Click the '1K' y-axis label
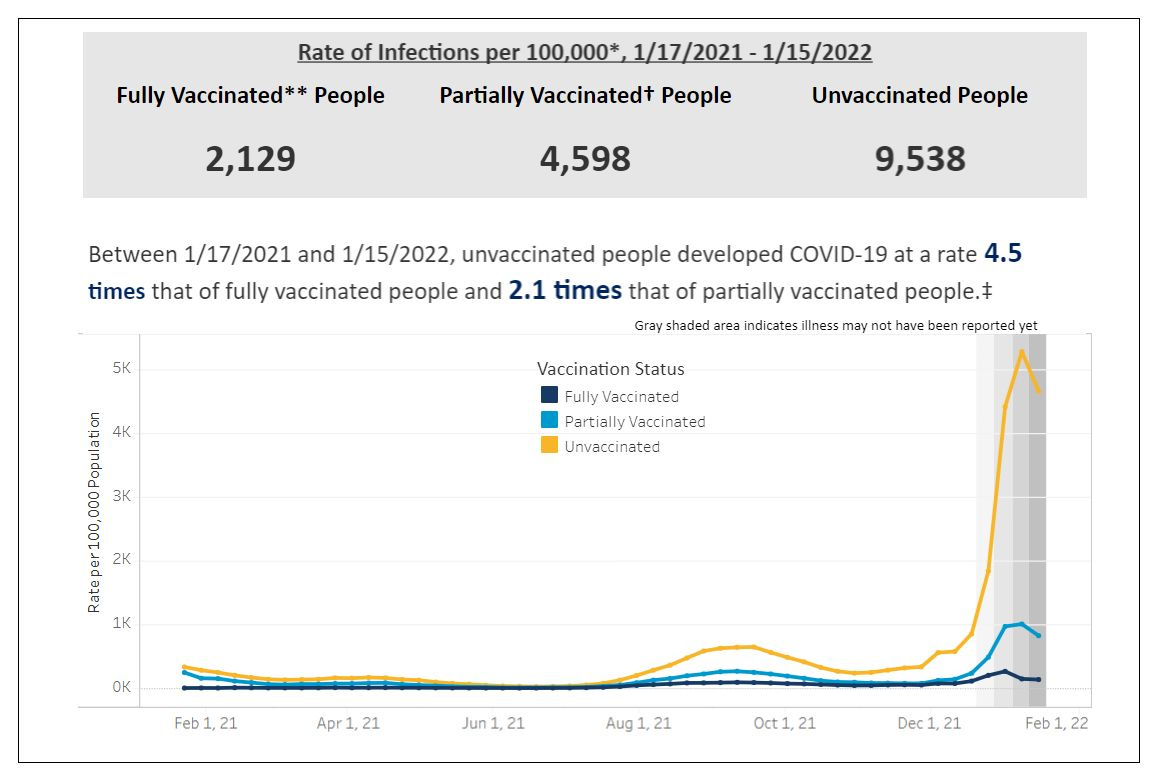Screen dimensions: 1158x781 pyautogui.click(x=122, y=623)
